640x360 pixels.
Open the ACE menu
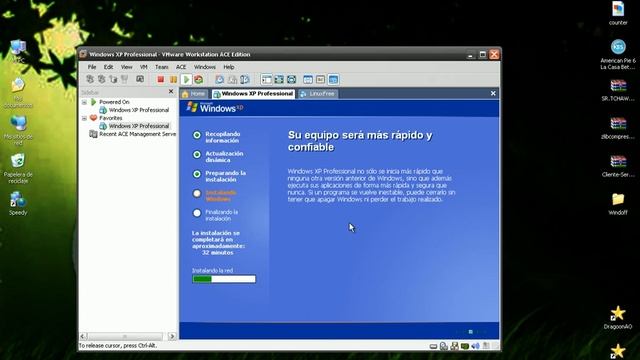181,67
